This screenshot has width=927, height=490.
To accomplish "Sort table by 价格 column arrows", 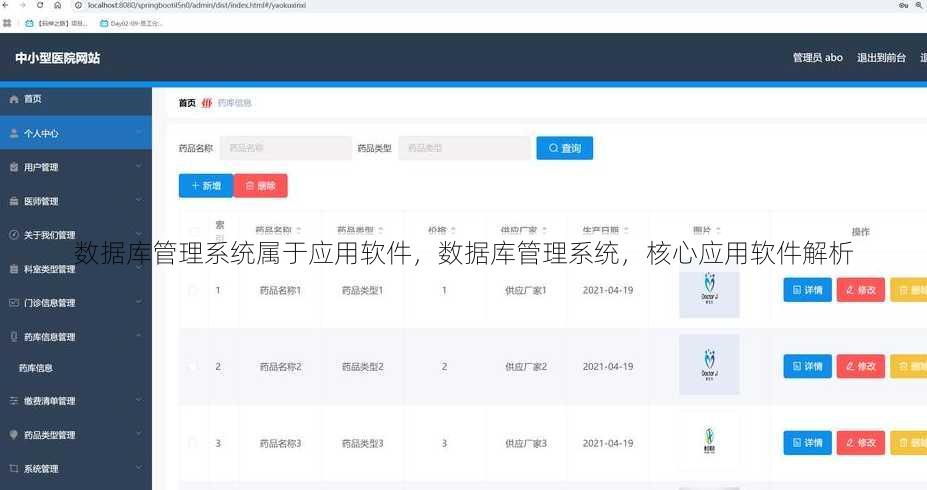I will (x=453, y=230).
